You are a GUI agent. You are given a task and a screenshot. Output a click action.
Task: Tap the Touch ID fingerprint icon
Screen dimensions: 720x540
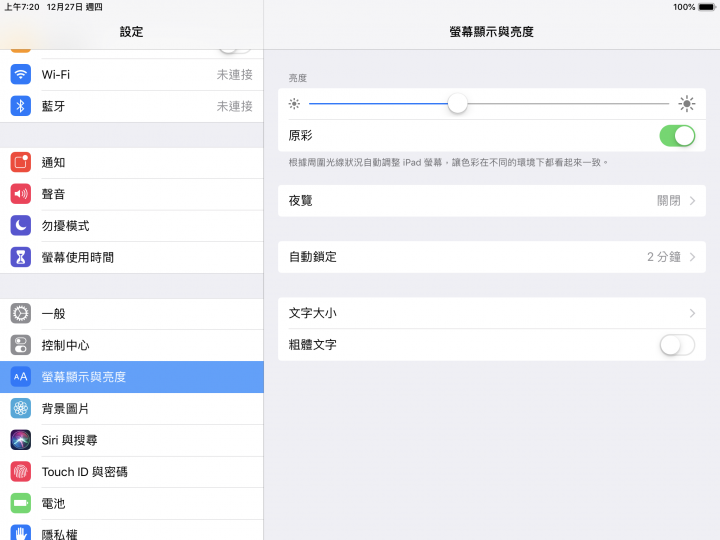(21, 472)
